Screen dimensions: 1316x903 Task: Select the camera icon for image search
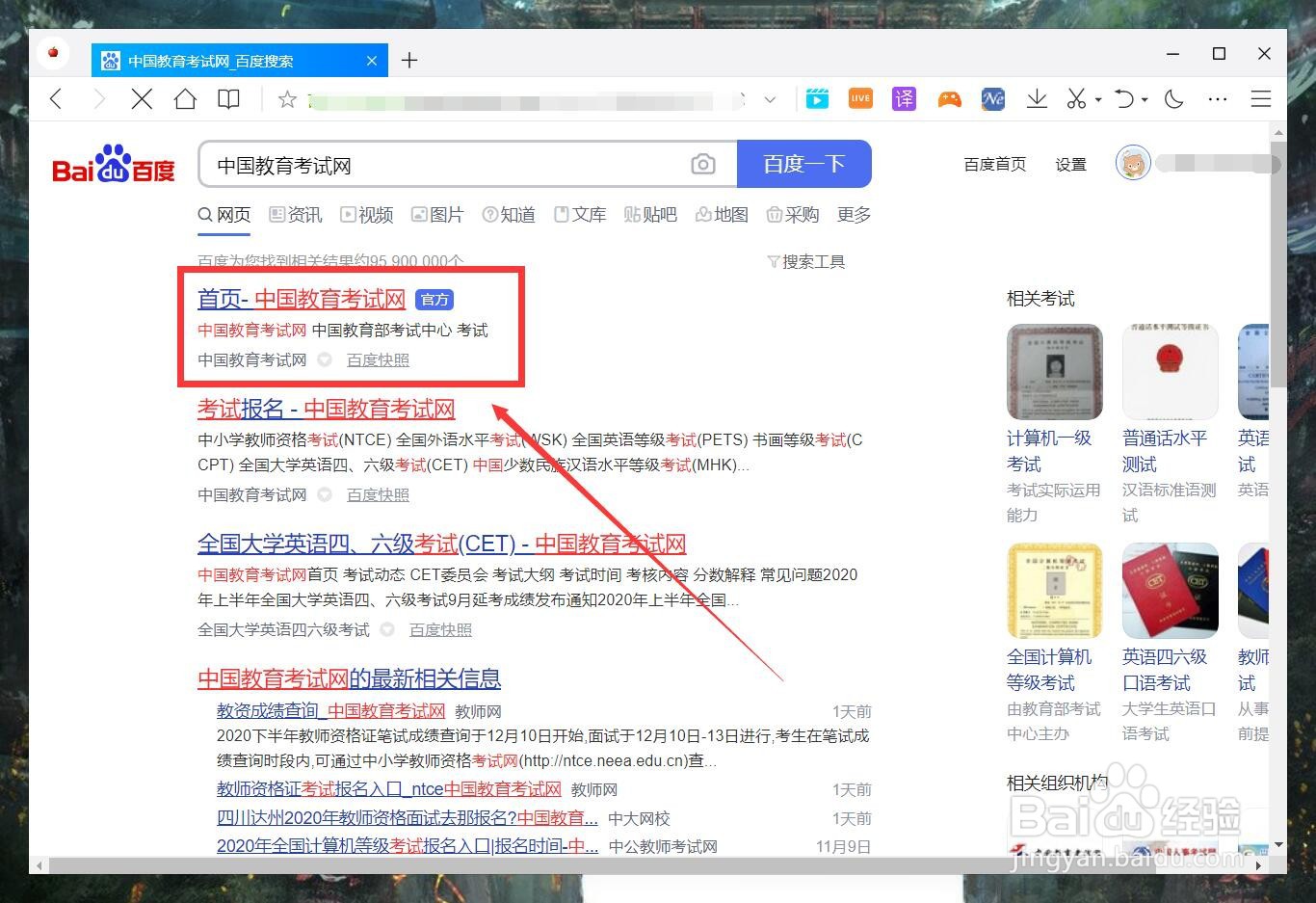[703, 164]
